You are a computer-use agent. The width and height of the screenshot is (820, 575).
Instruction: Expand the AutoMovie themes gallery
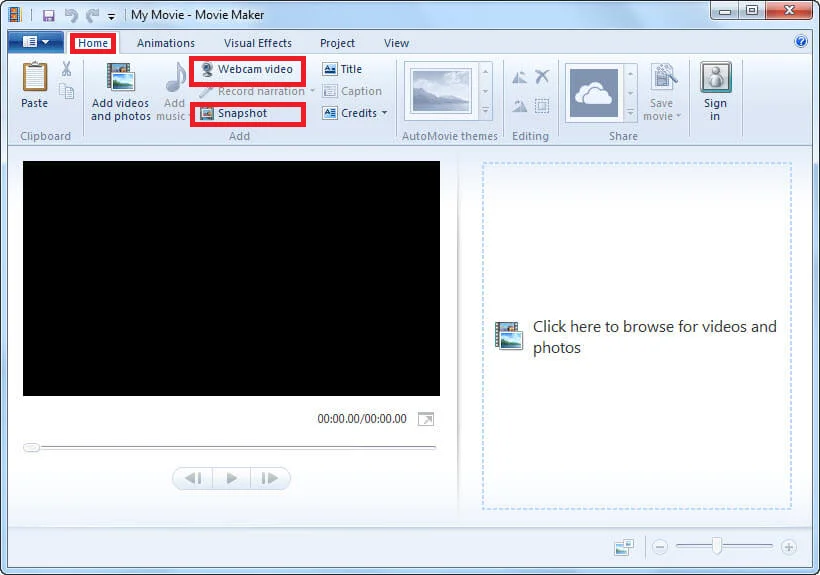485,111
